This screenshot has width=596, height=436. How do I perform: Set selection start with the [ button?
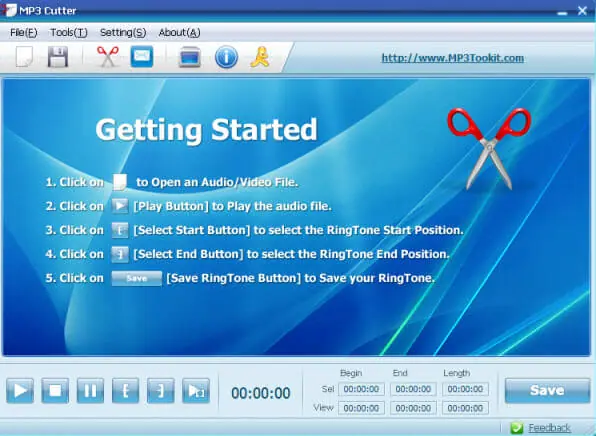click(x=125, y=390)
